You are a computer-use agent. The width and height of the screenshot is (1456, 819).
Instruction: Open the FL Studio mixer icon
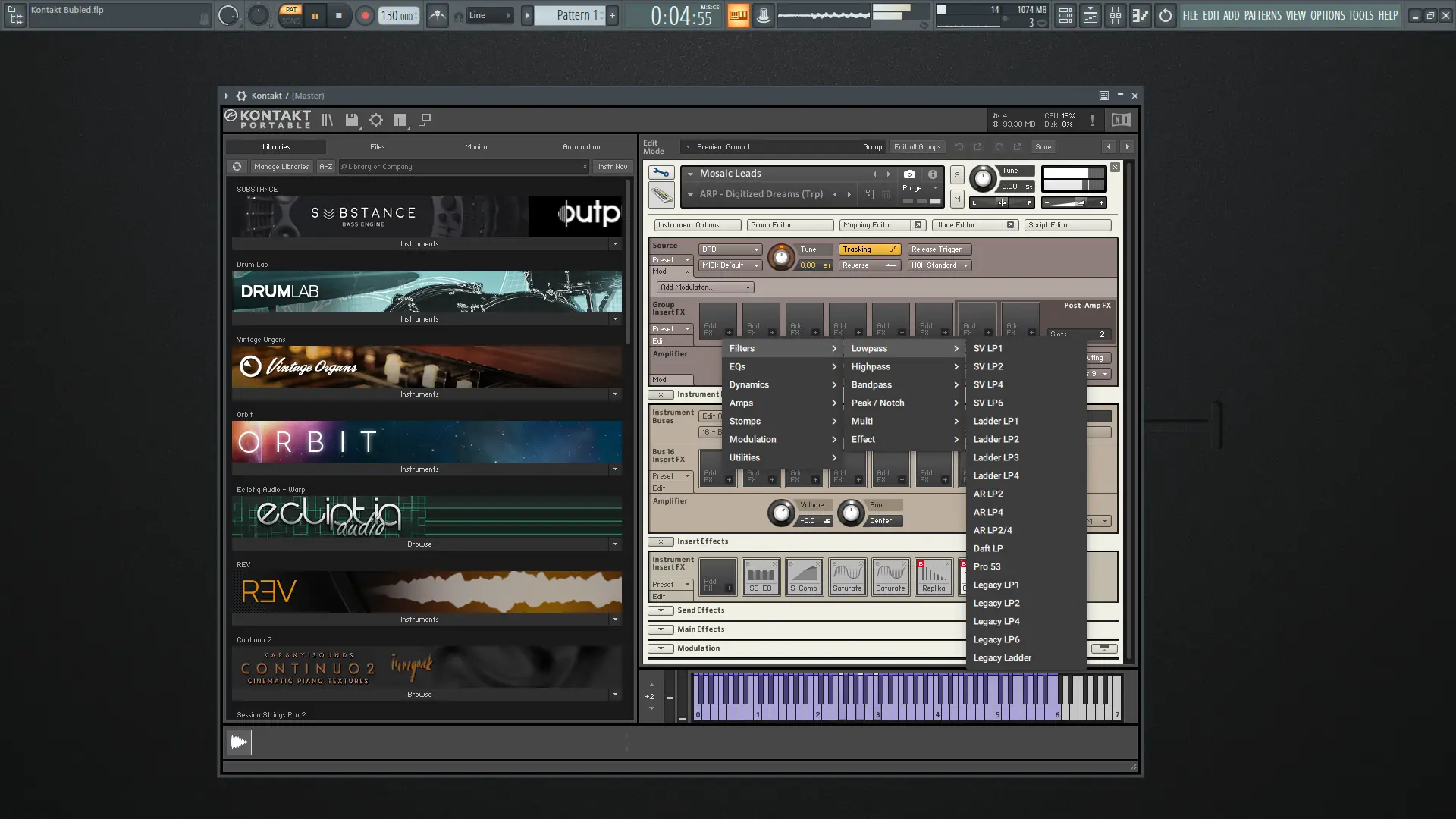1115,15
